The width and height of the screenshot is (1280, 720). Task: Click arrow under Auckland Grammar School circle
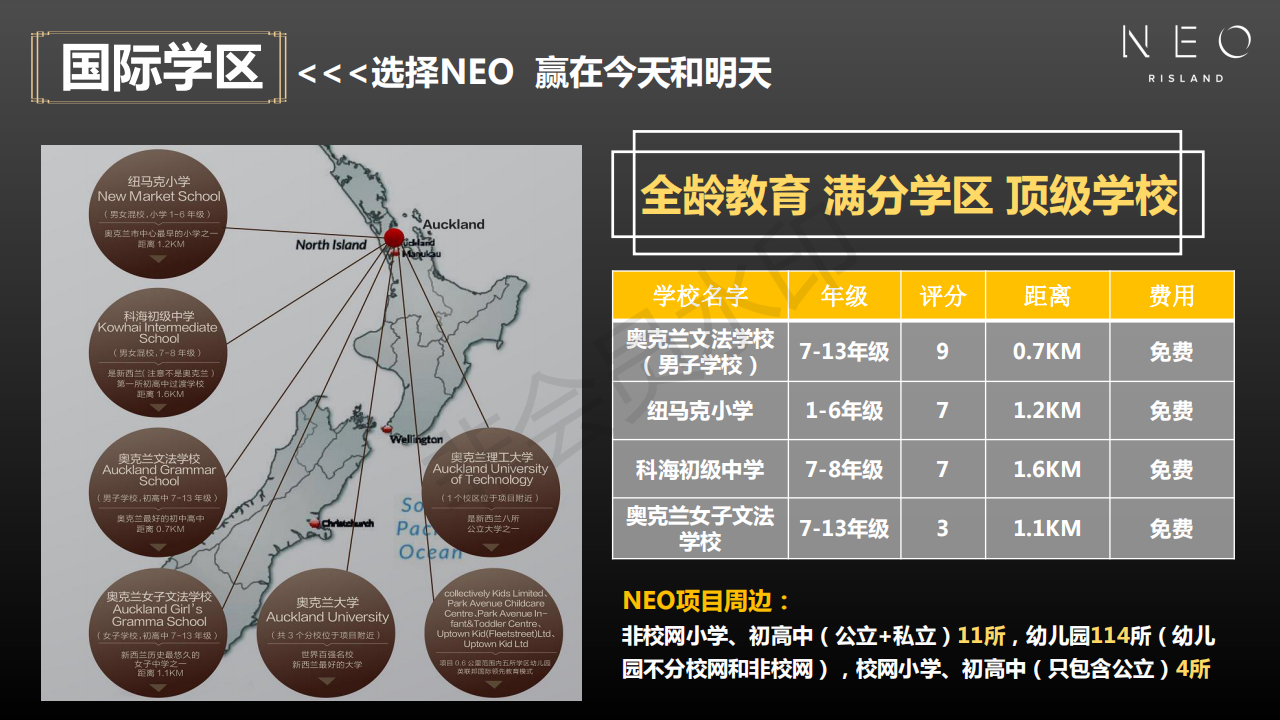pos(158,546)
